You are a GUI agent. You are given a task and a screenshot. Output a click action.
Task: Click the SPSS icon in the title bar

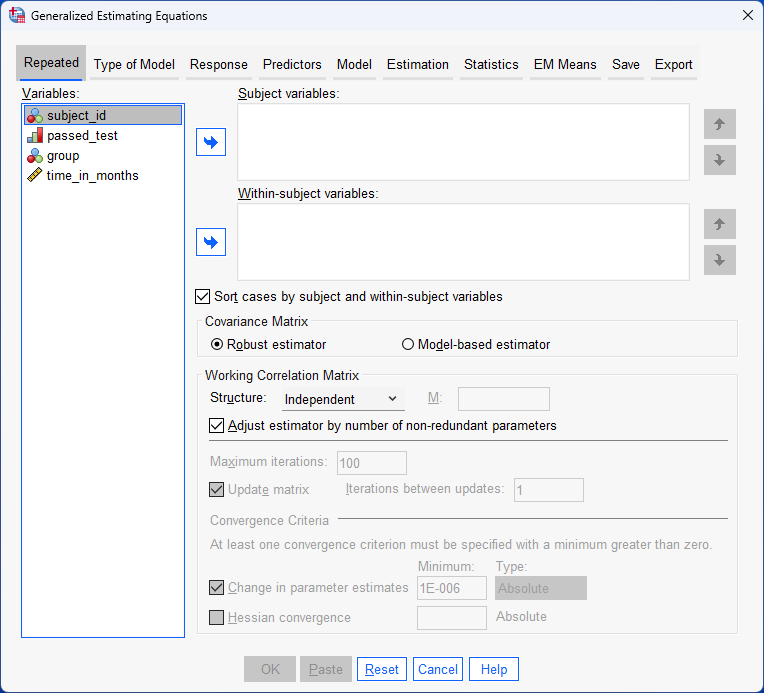click(17, 16)
